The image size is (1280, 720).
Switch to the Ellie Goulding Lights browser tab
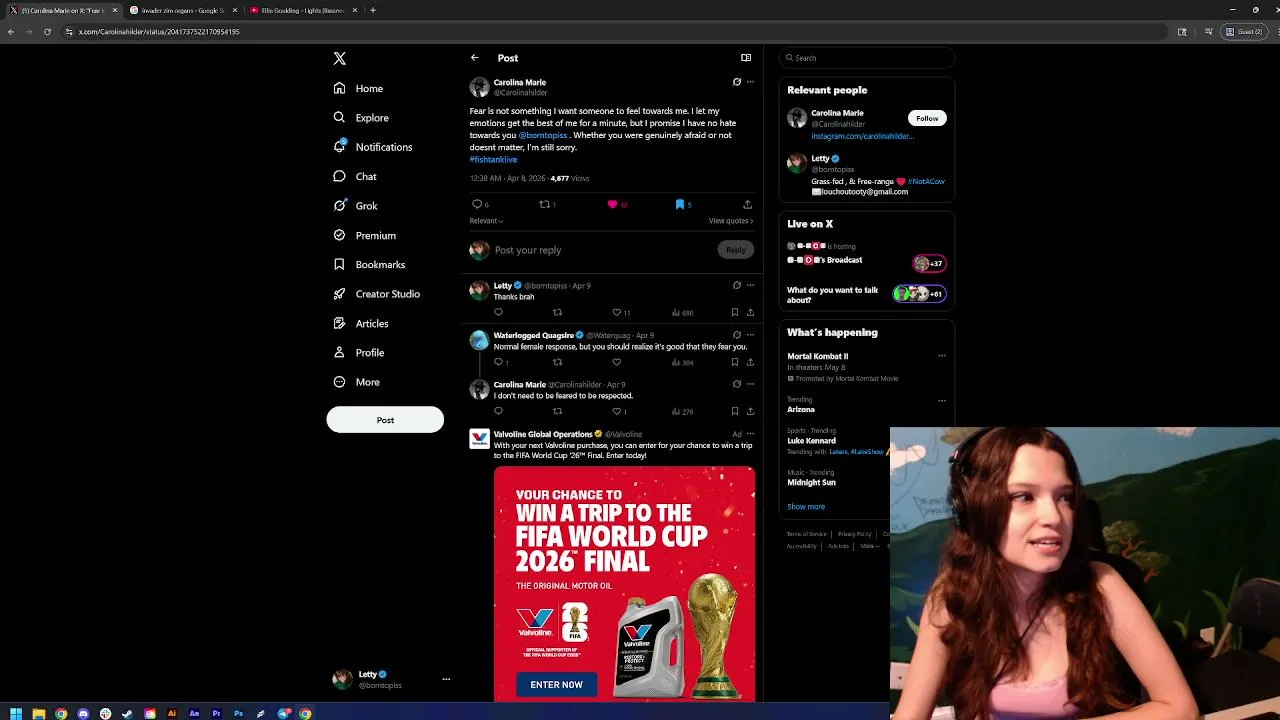point(302,10)
